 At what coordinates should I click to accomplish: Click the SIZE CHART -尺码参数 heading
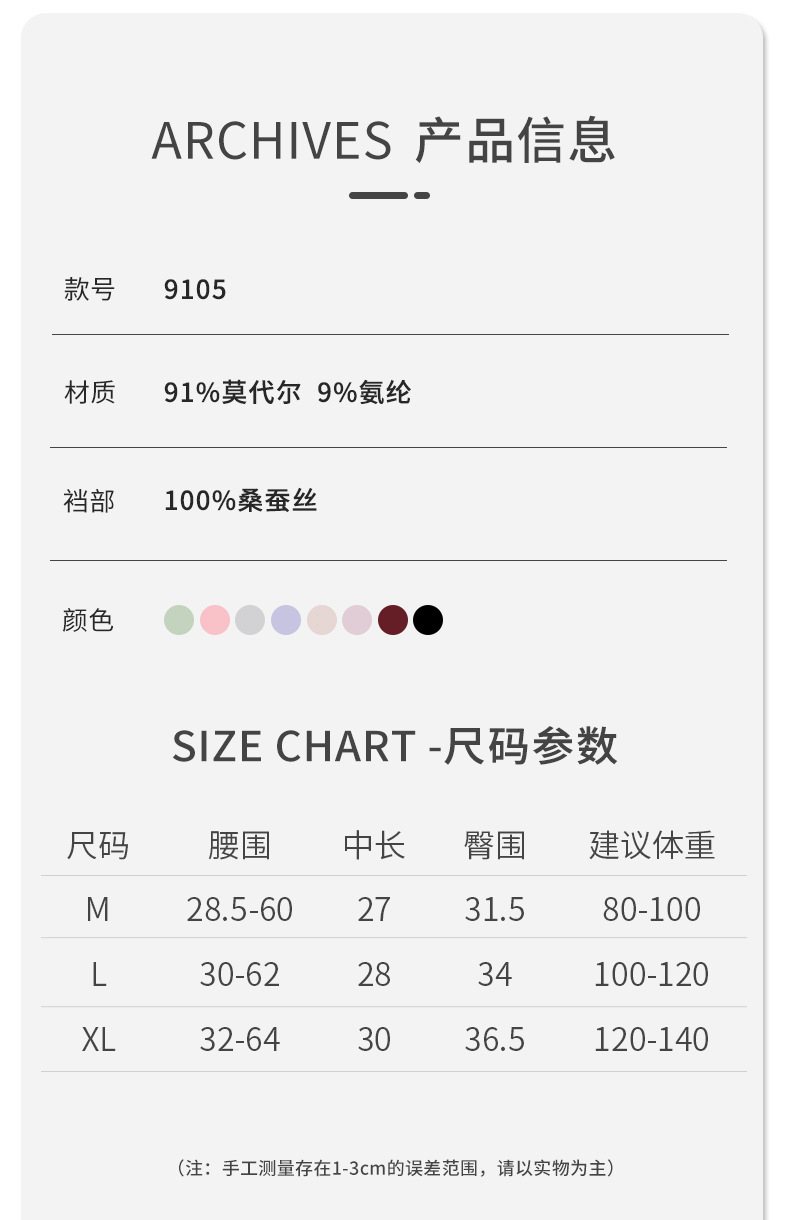tap(395, 746)
